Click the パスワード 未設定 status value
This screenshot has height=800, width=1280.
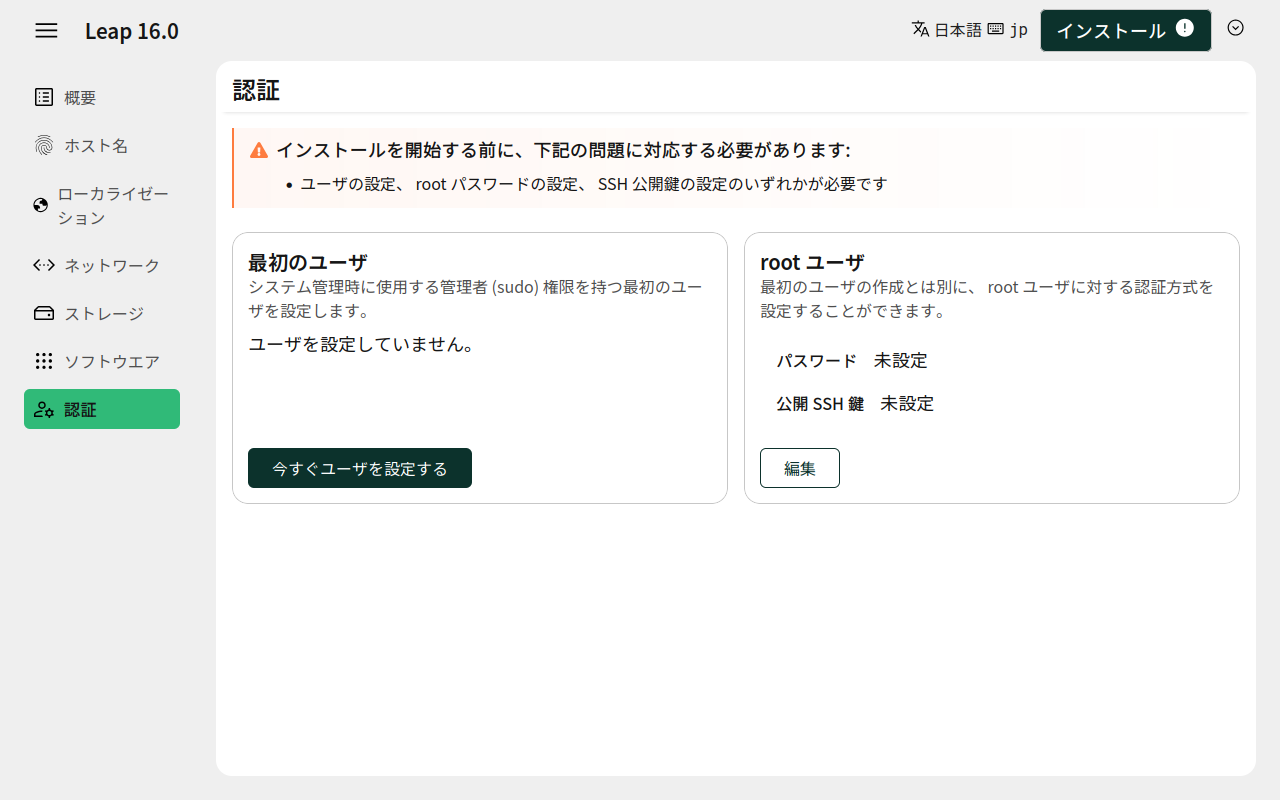click(901, 360)
